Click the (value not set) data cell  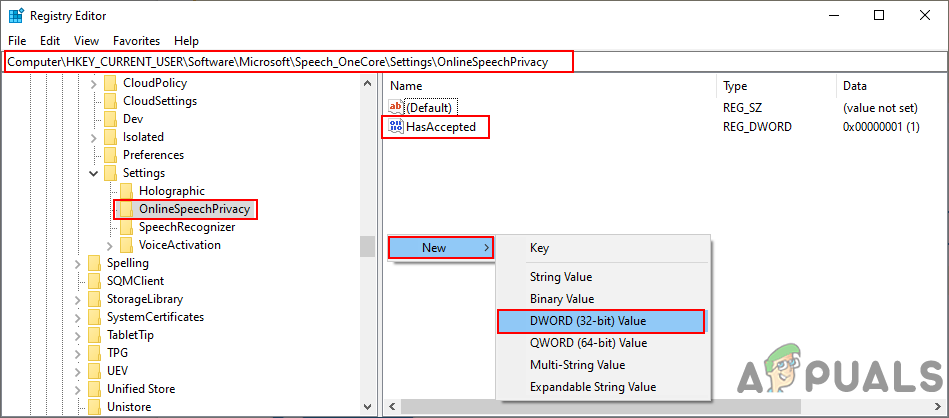(x=881, y=108)
